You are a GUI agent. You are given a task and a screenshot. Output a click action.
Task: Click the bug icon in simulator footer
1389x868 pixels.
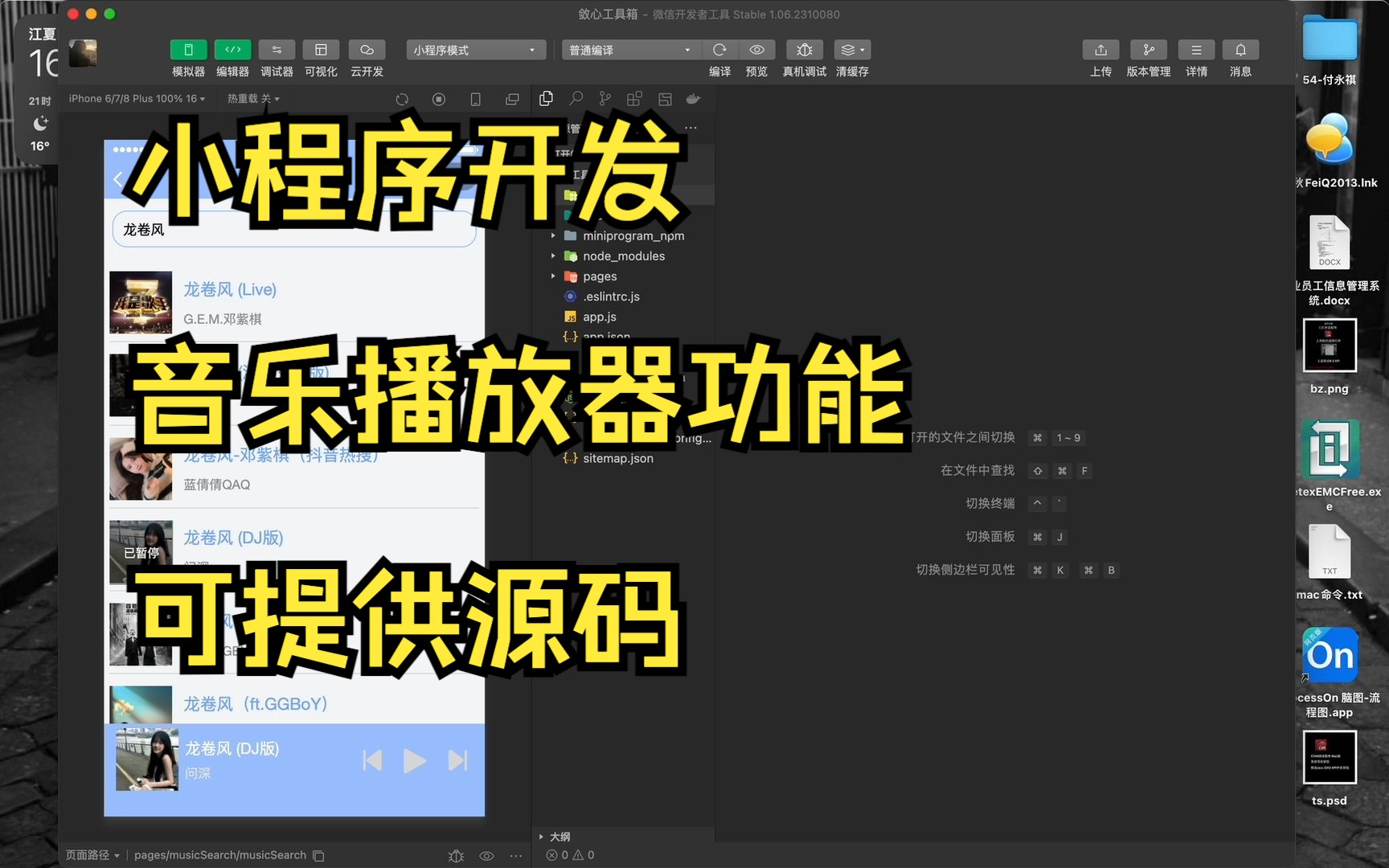click(x=457, y=856)
